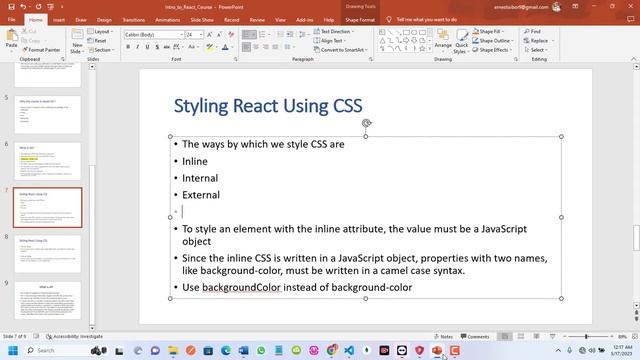Align text to the right

click(266, 47)
